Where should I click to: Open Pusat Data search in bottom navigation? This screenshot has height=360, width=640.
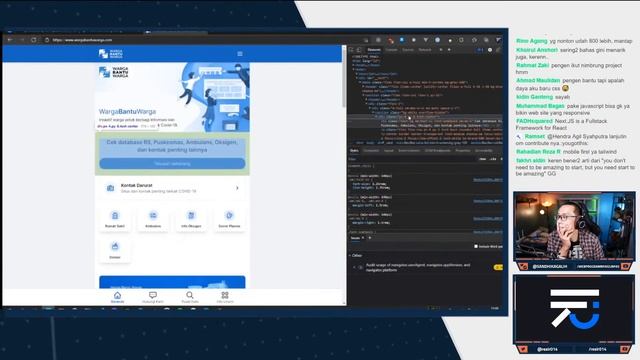(190, 297)
